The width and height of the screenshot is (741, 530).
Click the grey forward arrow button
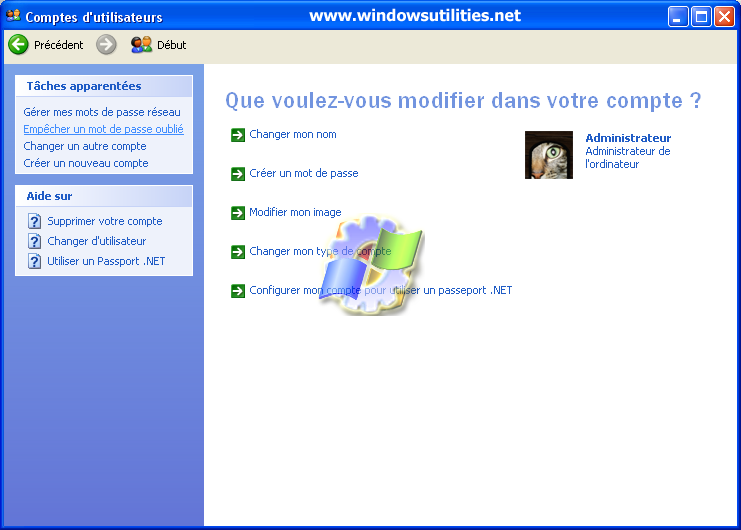pyautogui.click(x=106, y=45)
